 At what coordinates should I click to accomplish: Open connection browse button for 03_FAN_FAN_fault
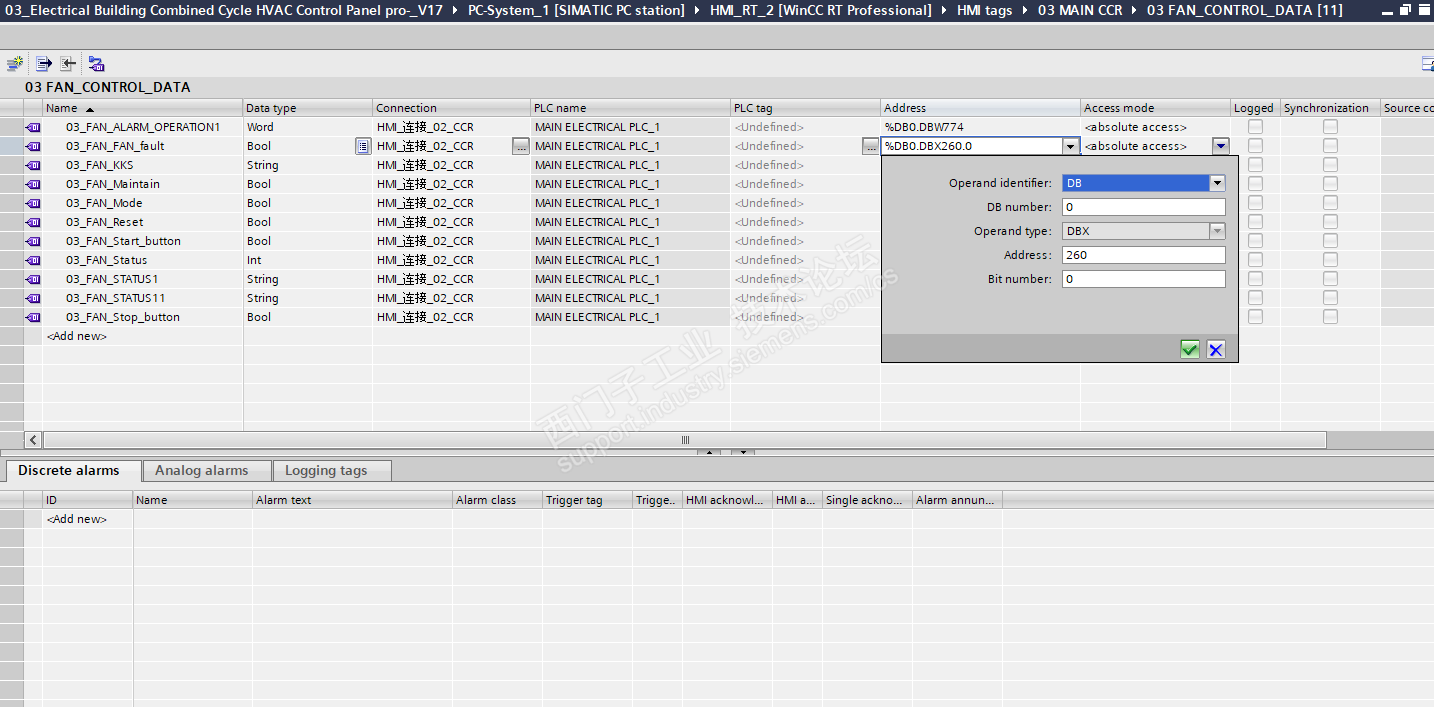coord(521,146)
